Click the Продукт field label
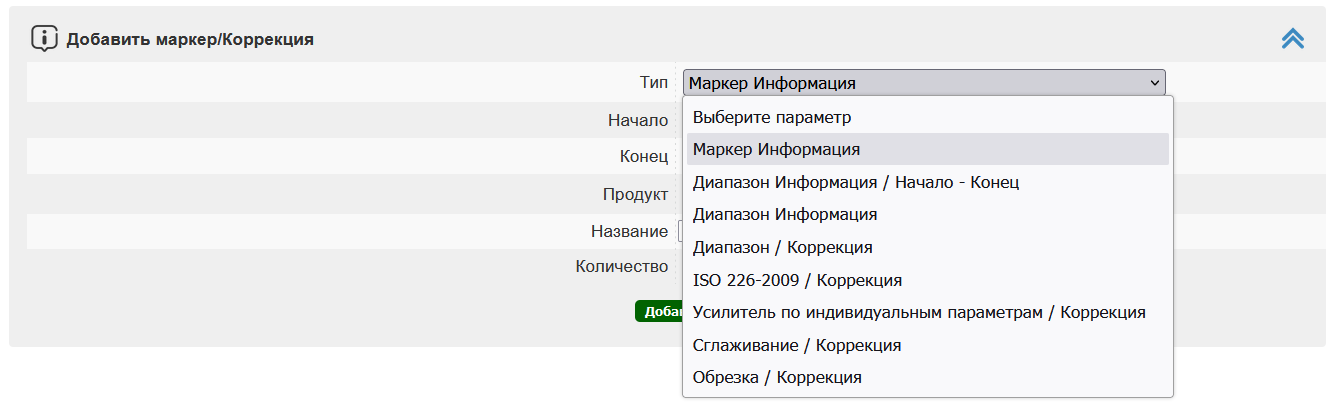1336x405 pixels. [x=635, y=194]
